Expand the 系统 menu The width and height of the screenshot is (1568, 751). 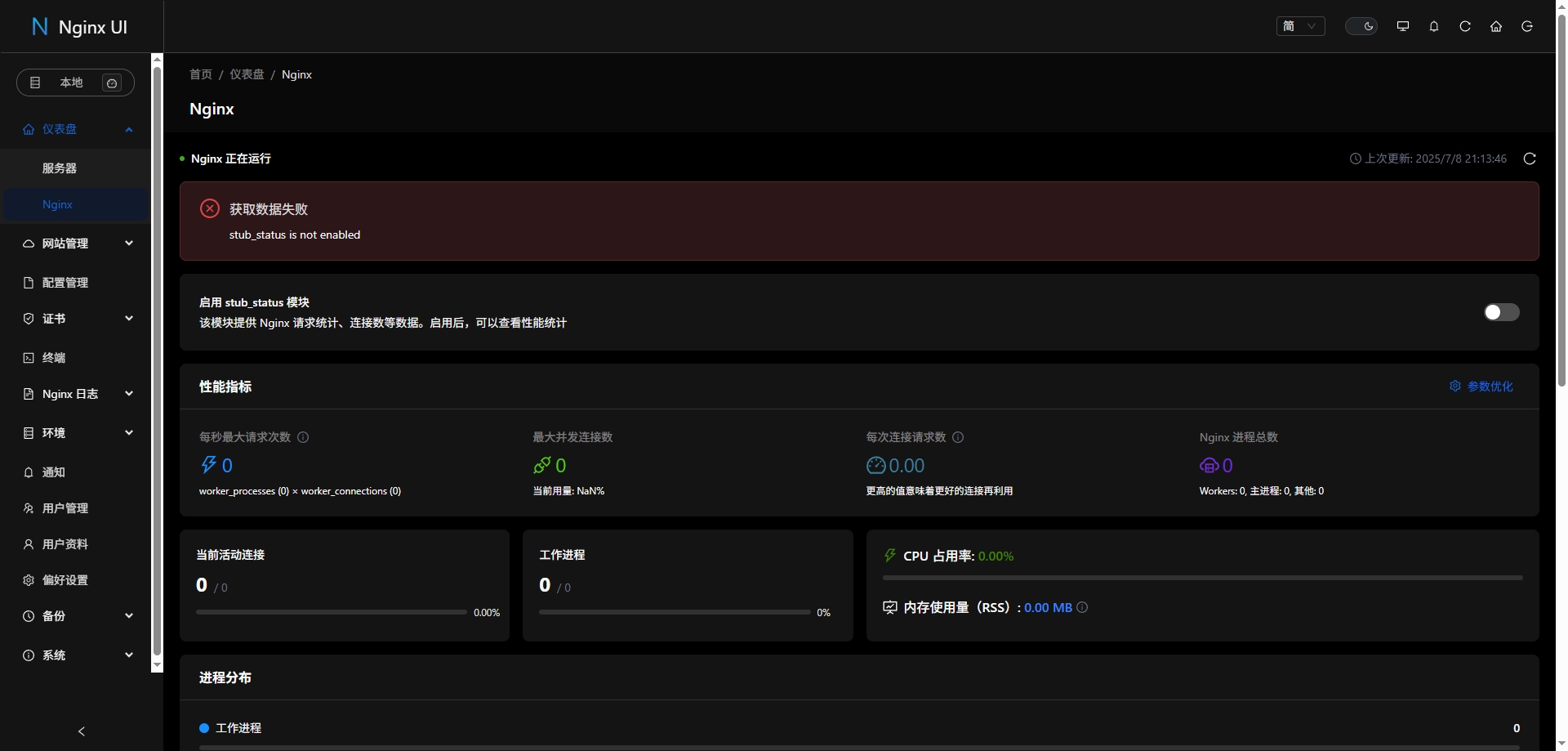[75, 655]
